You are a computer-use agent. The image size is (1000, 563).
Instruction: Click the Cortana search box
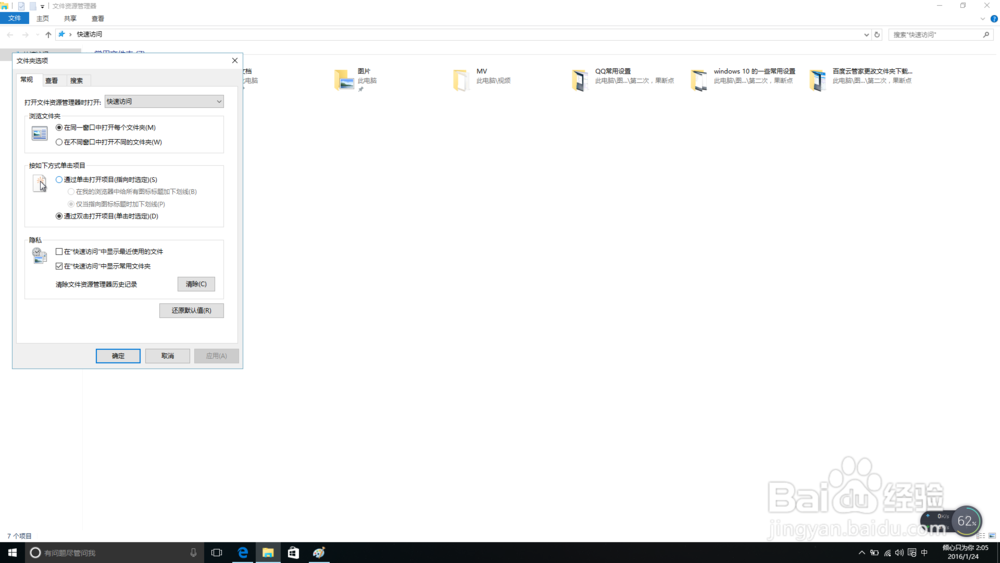[114, 553]
